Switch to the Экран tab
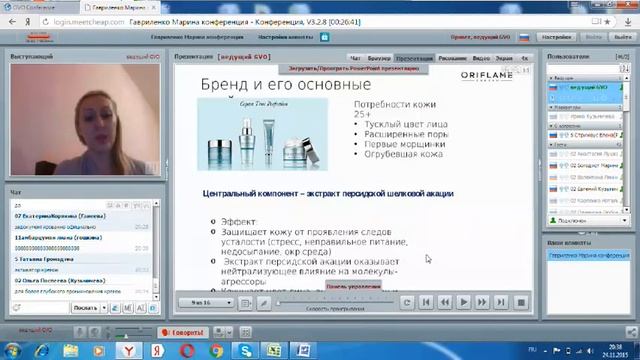 coord(504,58)
